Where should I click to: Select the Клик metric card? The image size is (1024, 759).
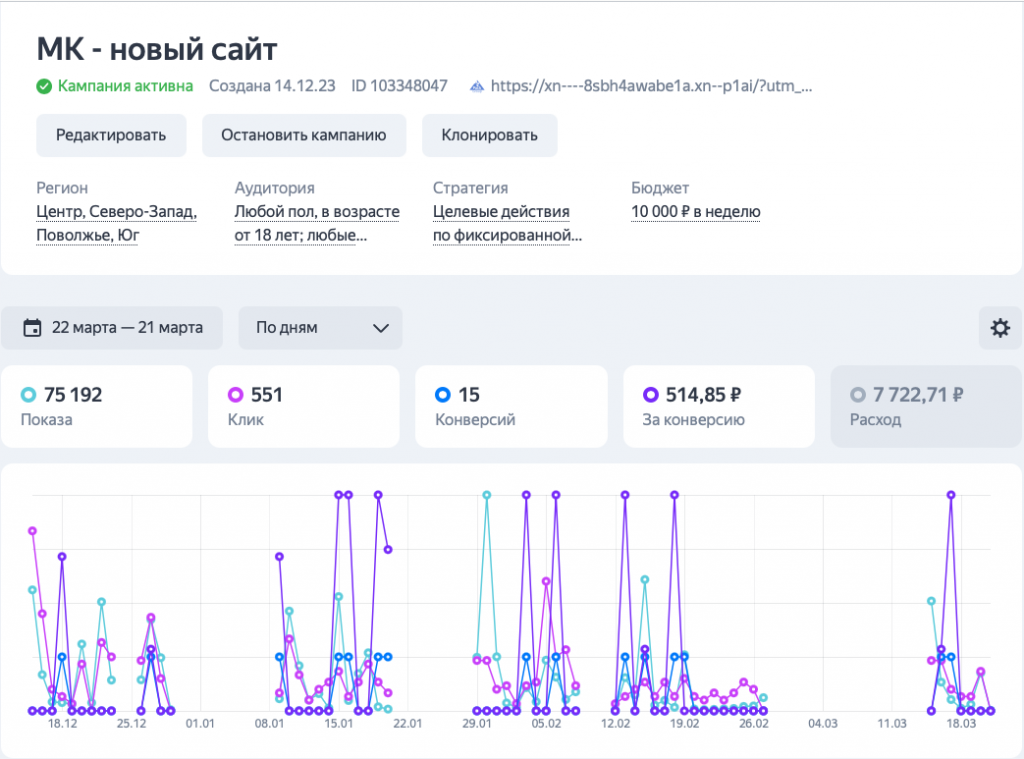304,407
